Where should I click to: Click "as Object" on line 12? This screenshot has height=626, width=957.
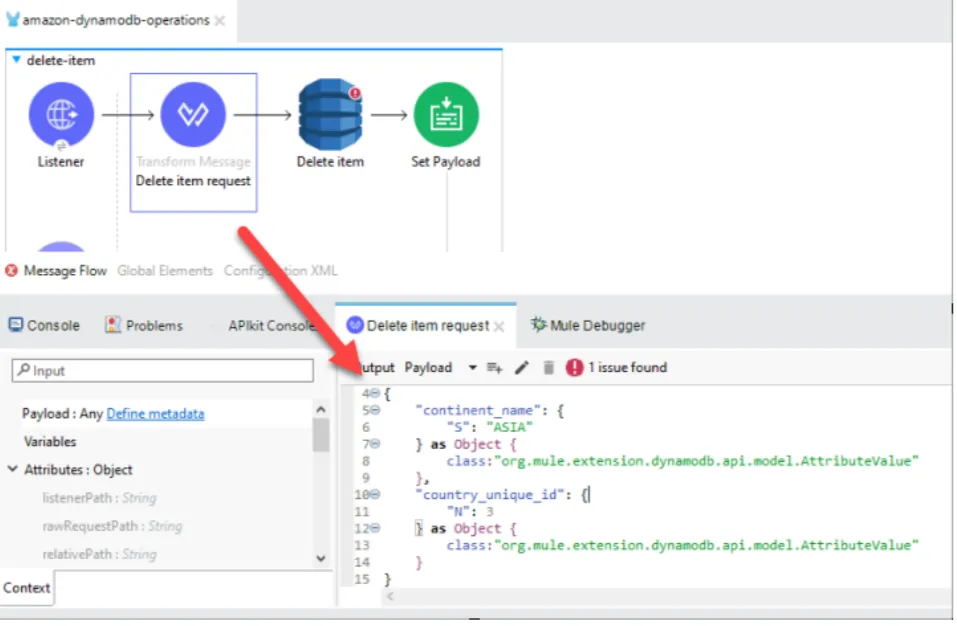(466, 528)
